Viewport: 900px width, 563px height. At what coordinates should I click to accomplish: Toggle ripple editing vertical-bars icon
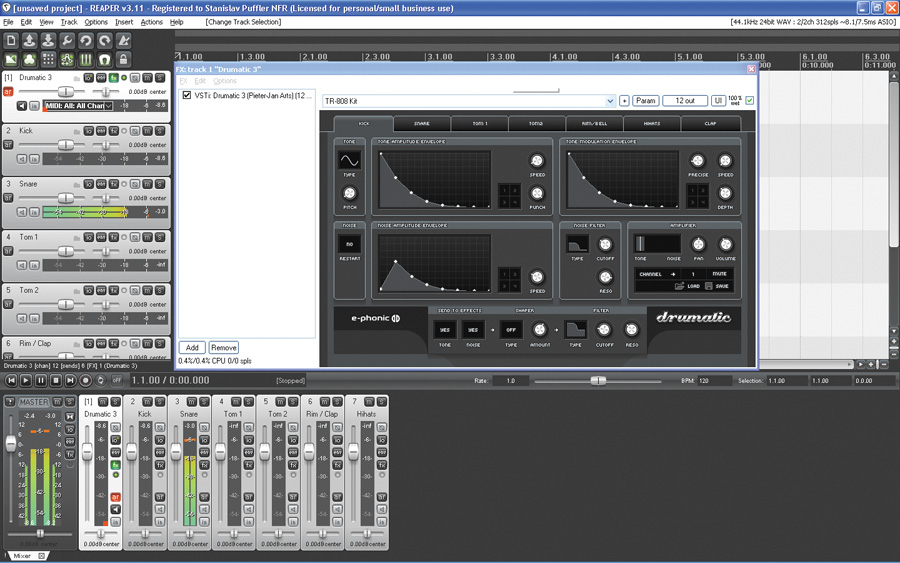[x=86, y=59]
